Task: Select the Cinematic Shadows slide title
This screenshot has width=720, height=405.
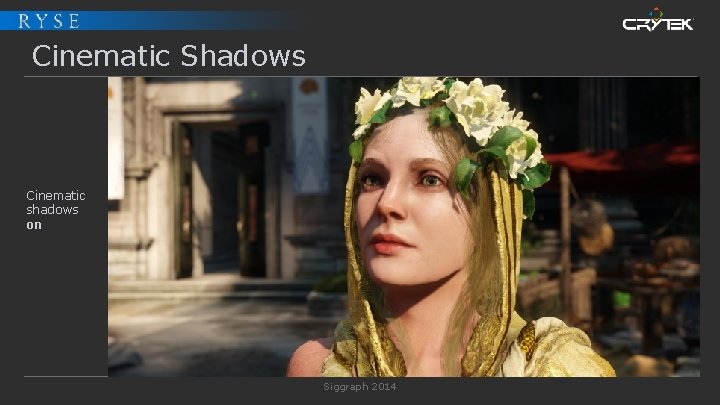Action: (169, 56)
